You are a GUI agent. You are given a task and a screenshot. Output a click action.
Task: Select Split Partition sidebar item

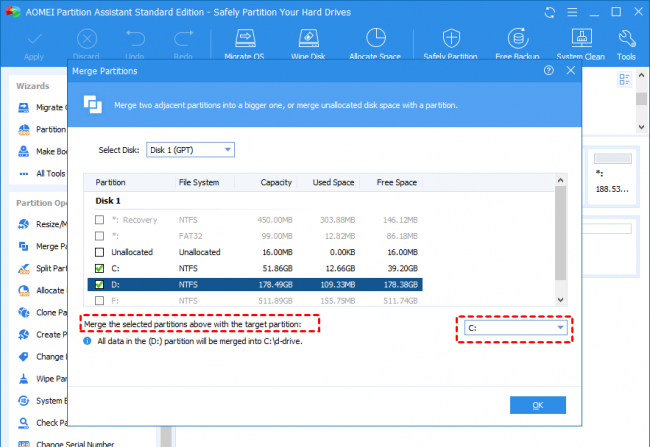click(43, 268)
